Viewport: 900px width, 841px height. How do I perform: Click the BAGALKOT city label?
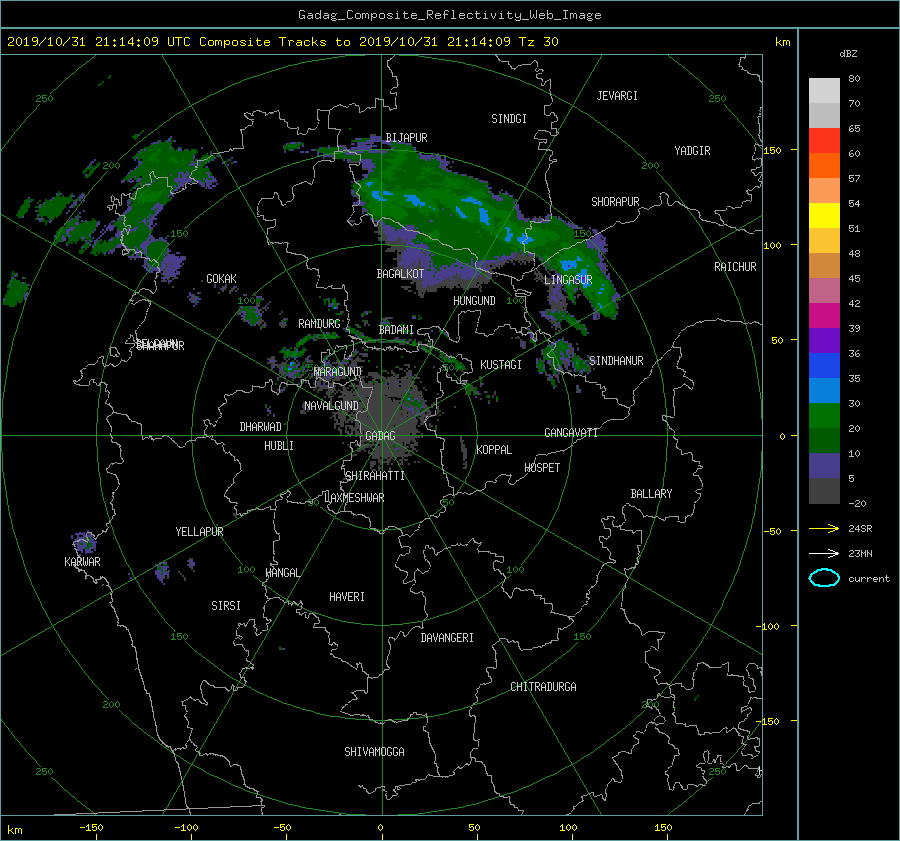click(x=400, y=274)
